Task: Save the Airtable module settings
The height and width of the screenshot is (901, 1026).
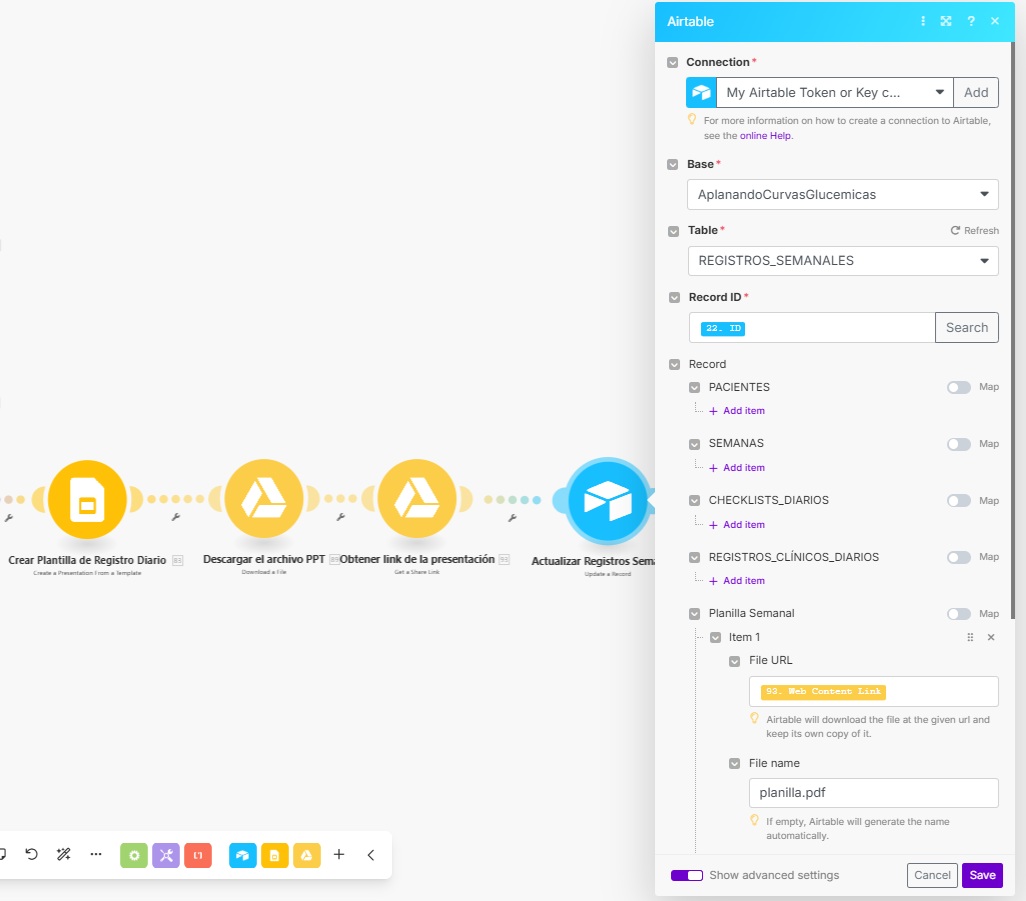Action: click(982, 875)
